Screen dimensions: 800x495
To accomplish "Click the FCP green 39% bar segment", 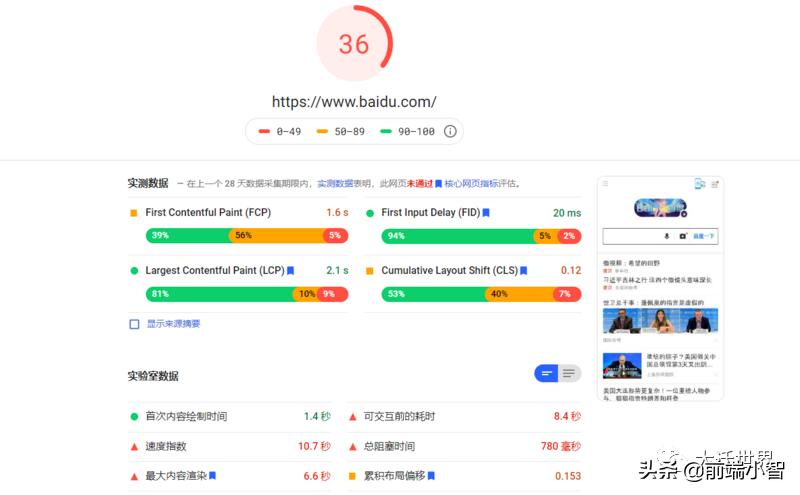I will tap(187, 235).
